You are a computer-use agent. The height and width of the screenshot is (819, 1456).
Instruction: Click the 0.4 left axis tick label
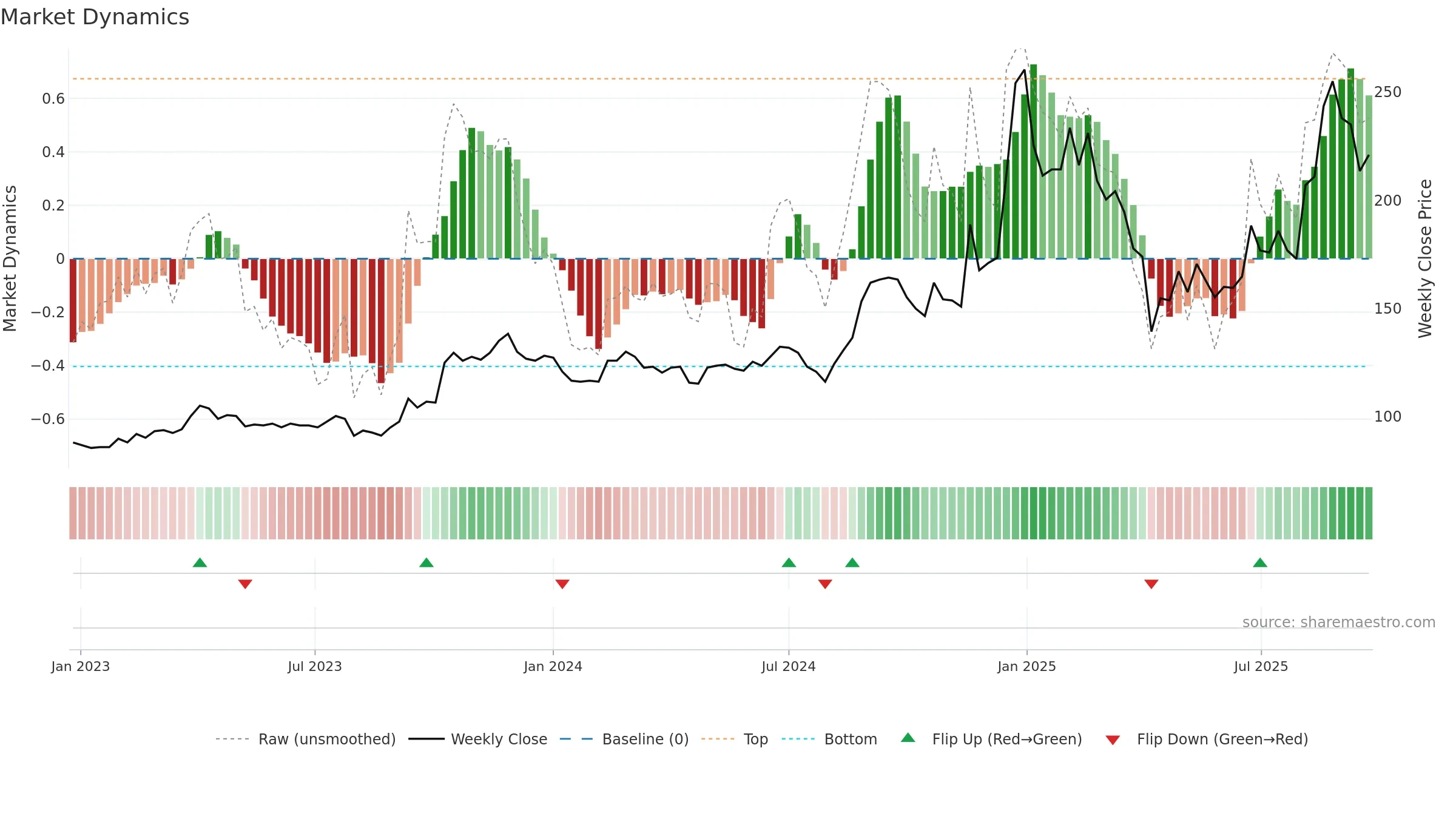click(x=53, y=152)
